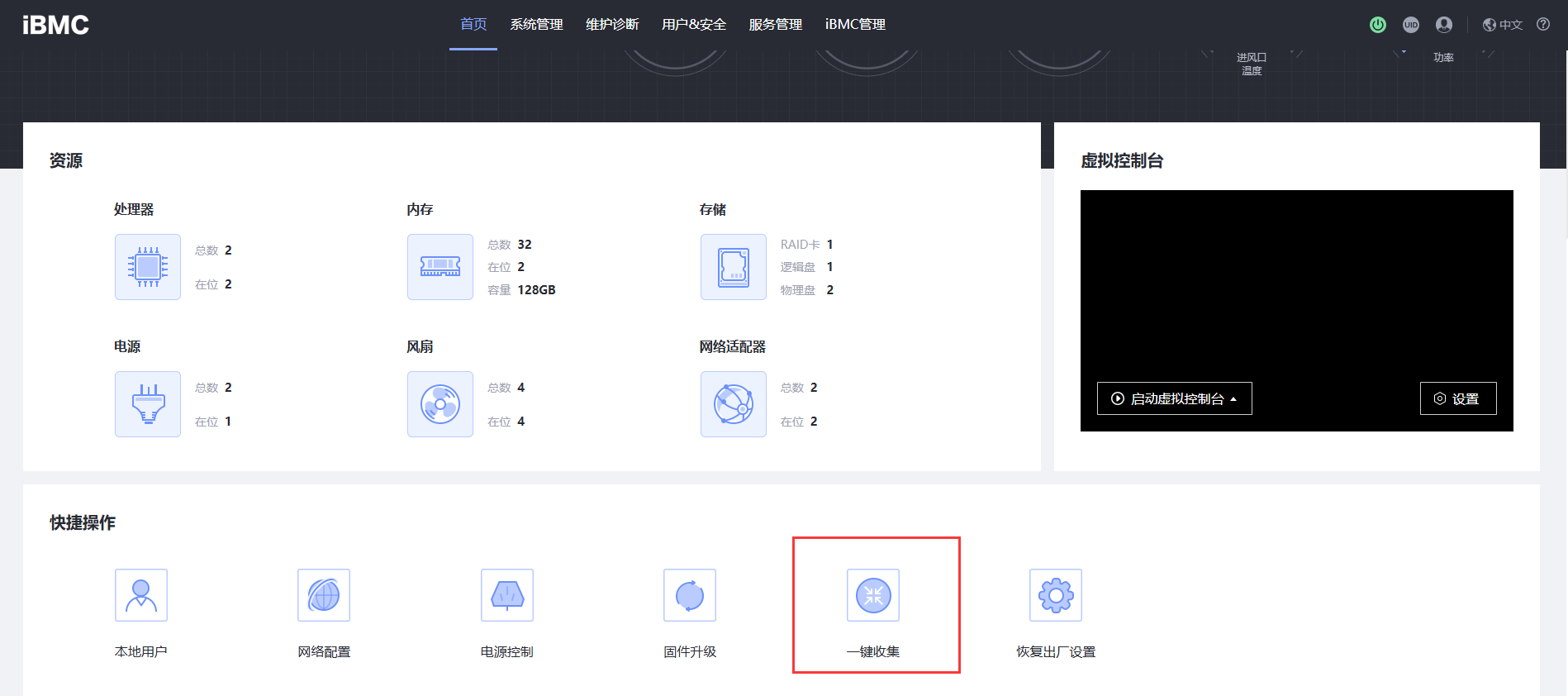Open the 维护诊断 menu
The height and width of the screenshot is (696, 1568).
coord(612,25)
